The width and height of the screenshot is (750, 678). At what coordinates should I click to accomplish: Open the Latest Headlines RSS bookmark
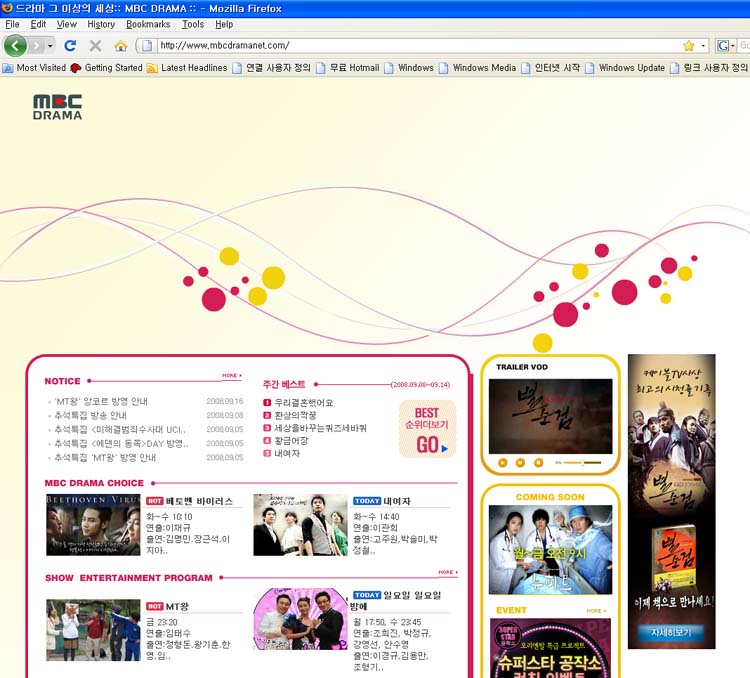pos(187,68)
